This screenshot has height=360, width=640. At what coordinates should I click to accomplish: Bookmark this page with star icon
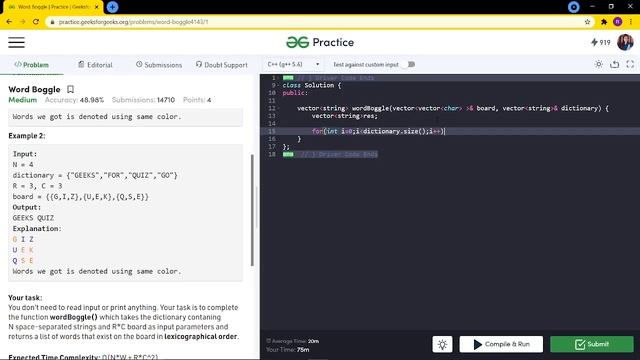coord(587,22)
